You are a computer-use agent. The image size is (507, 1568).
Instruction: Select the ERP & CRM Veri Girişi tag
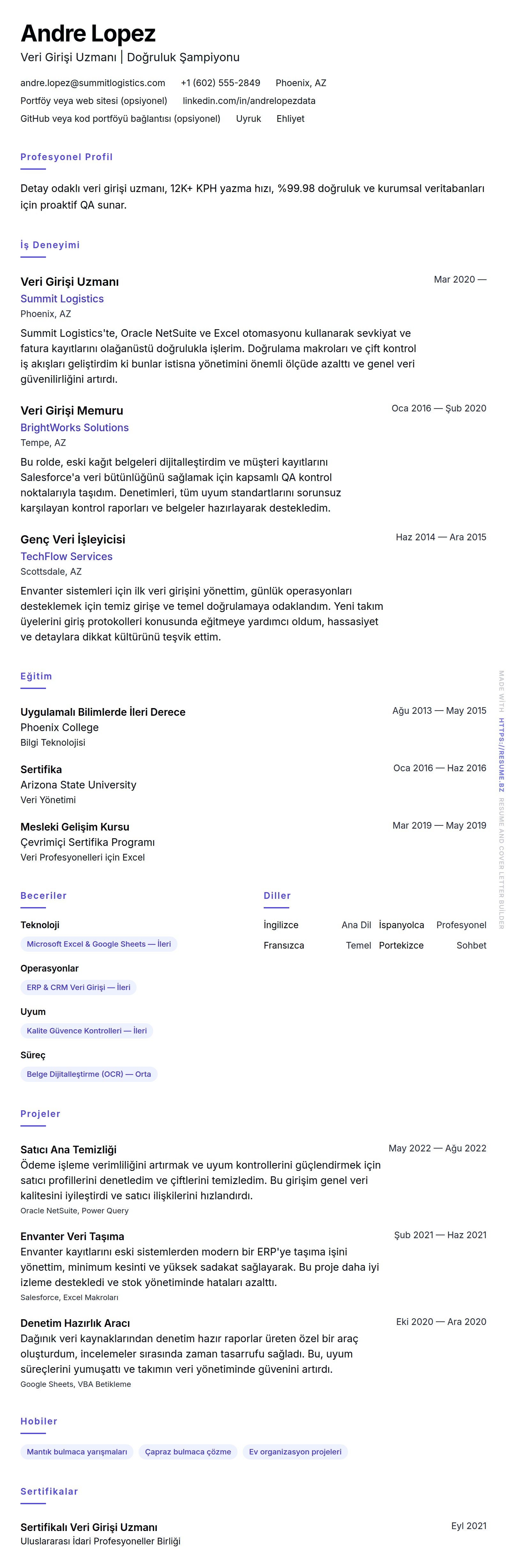(x=79, y=987)
